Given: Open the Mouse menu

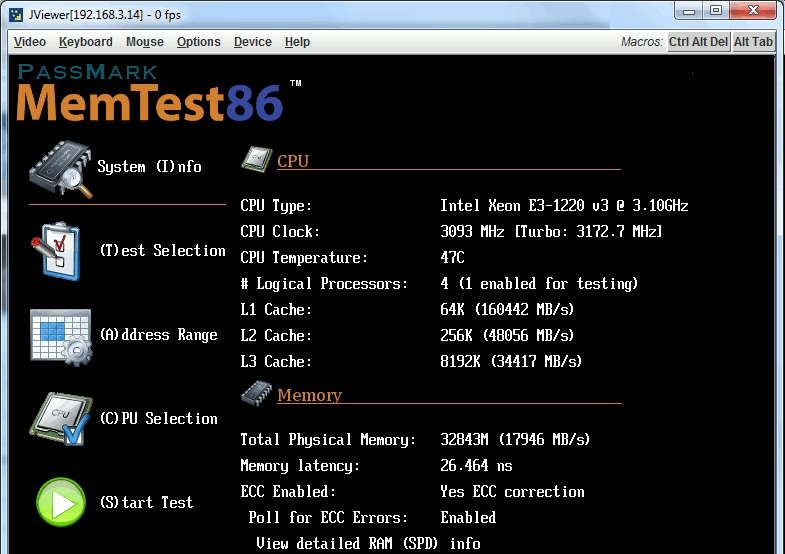Looking at the screenshot, I should pyautogui.click(x=145, y=42).
